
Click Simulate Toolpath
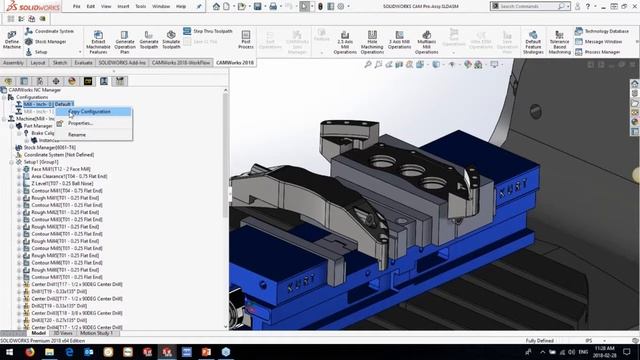[171, 40]
